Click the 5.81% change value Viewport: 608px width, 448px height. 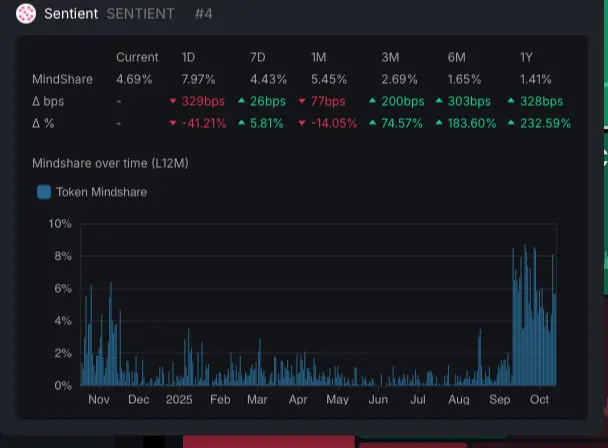coord(267,124)
